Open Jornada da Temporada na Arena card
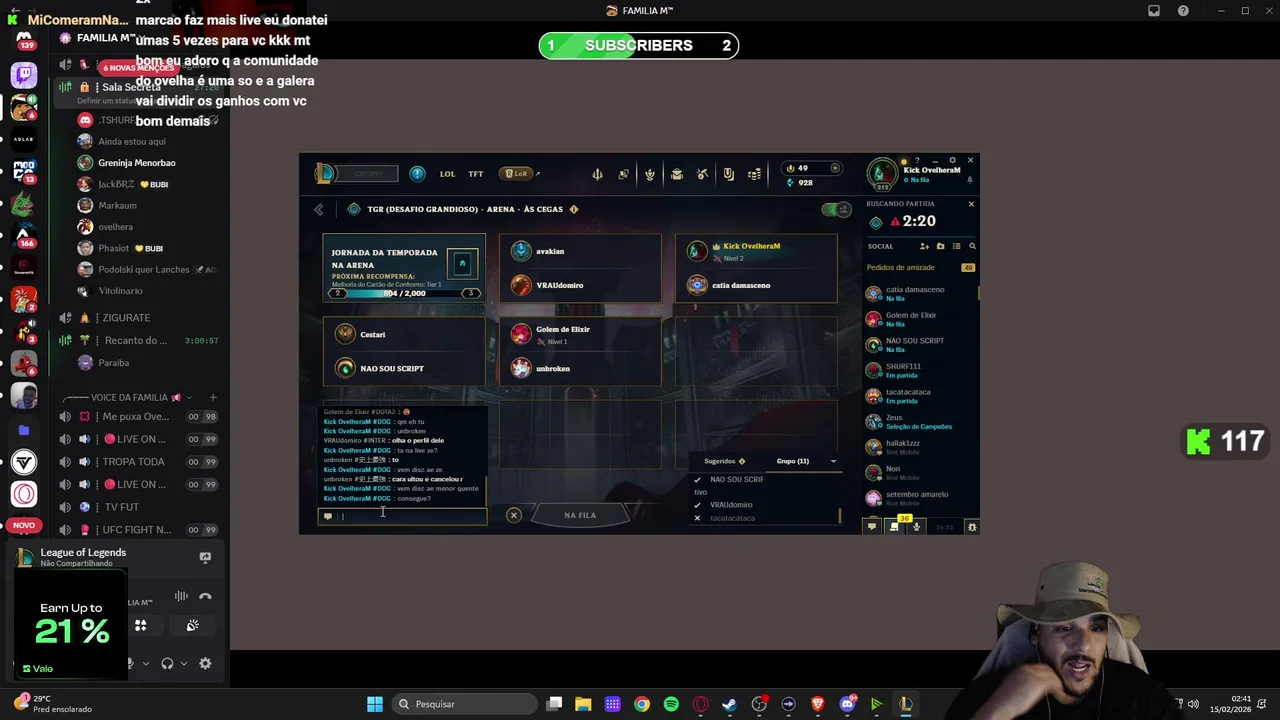Image resolution: width=1280 pixels, height=720 pixels. click(404, 267)
